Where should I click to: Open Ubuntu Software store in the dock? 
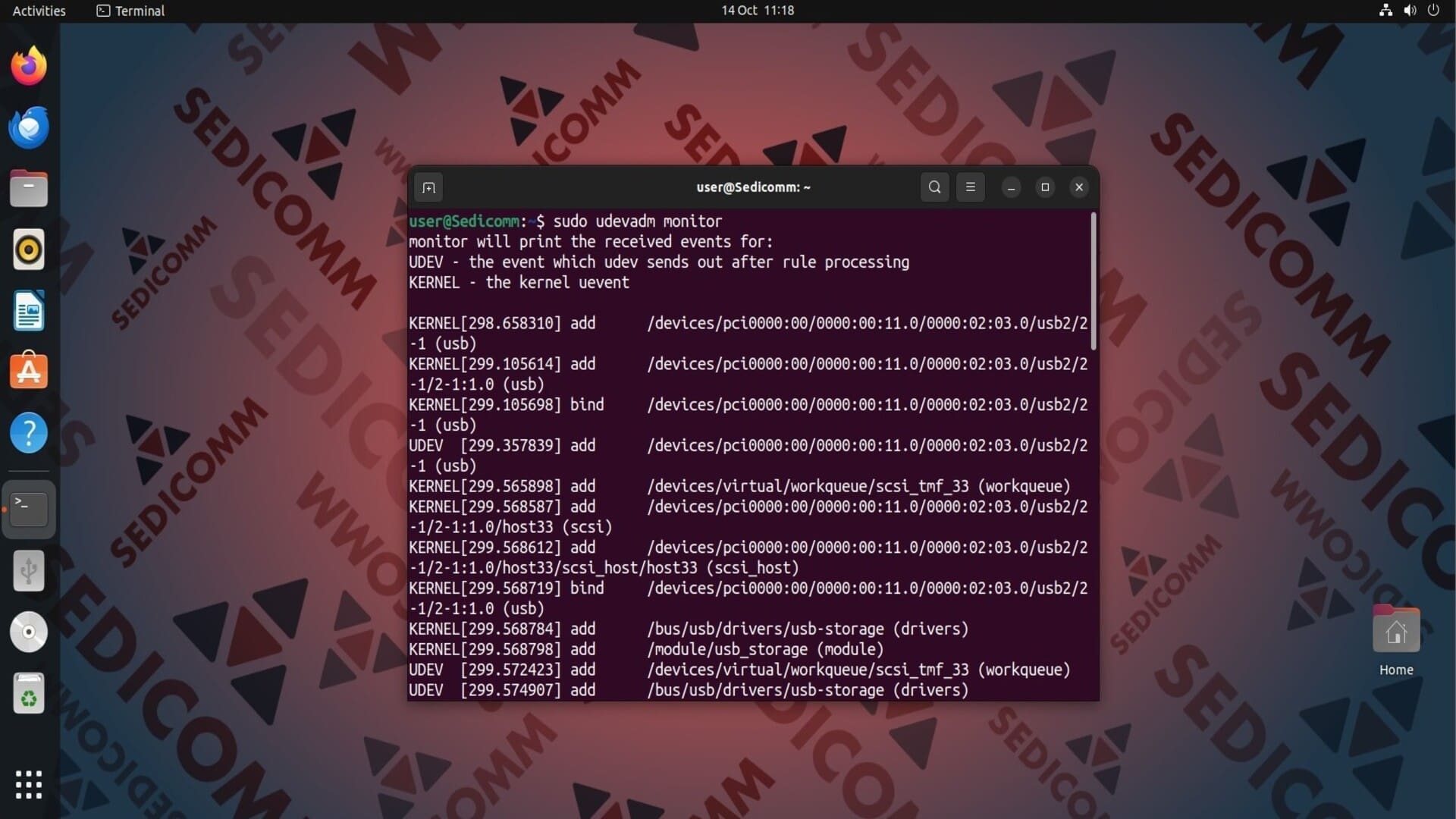(x=29, y=372)
